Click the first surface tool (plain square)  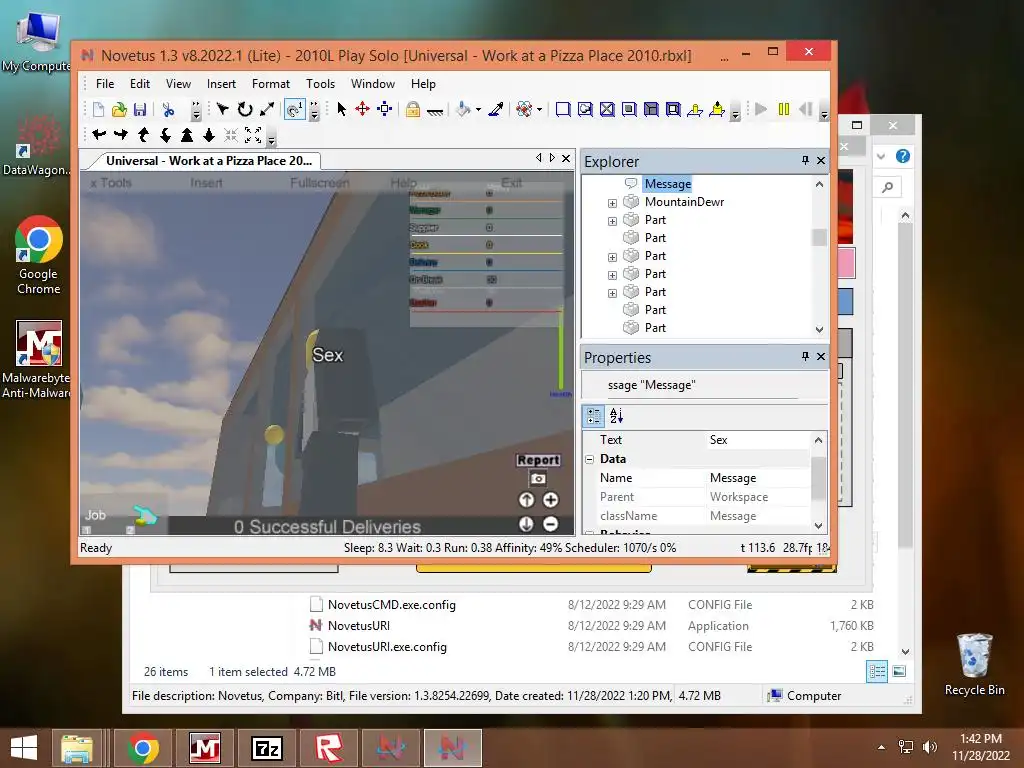point(563,109)
